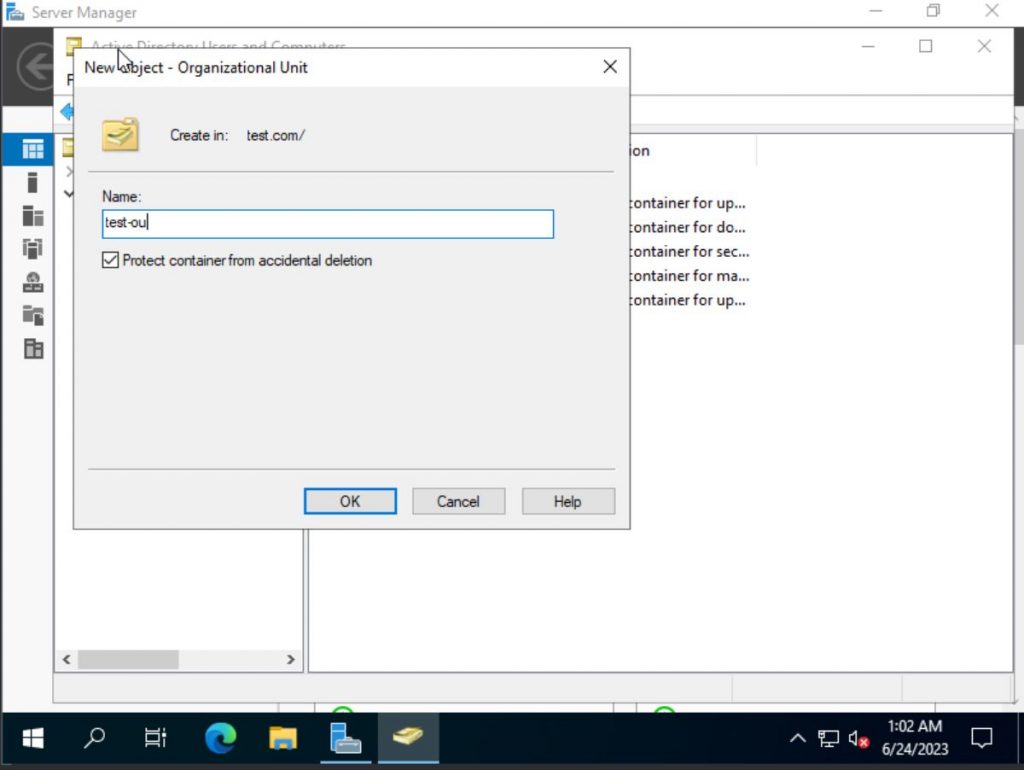
Task: Collapse the console tree chevron
Action: click(68, 194)
